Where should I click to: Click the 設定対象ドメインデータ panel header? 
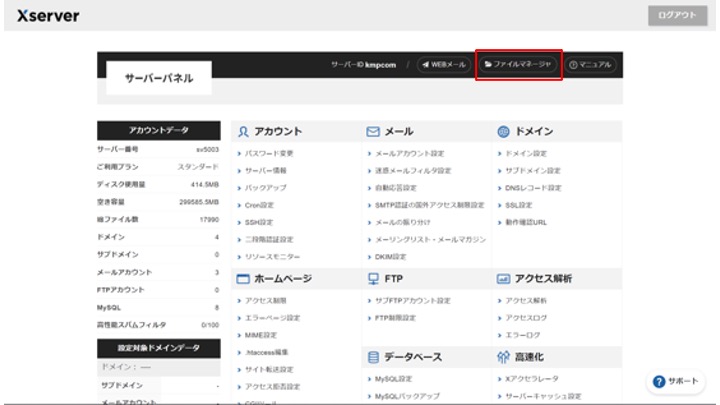point(159,348)
